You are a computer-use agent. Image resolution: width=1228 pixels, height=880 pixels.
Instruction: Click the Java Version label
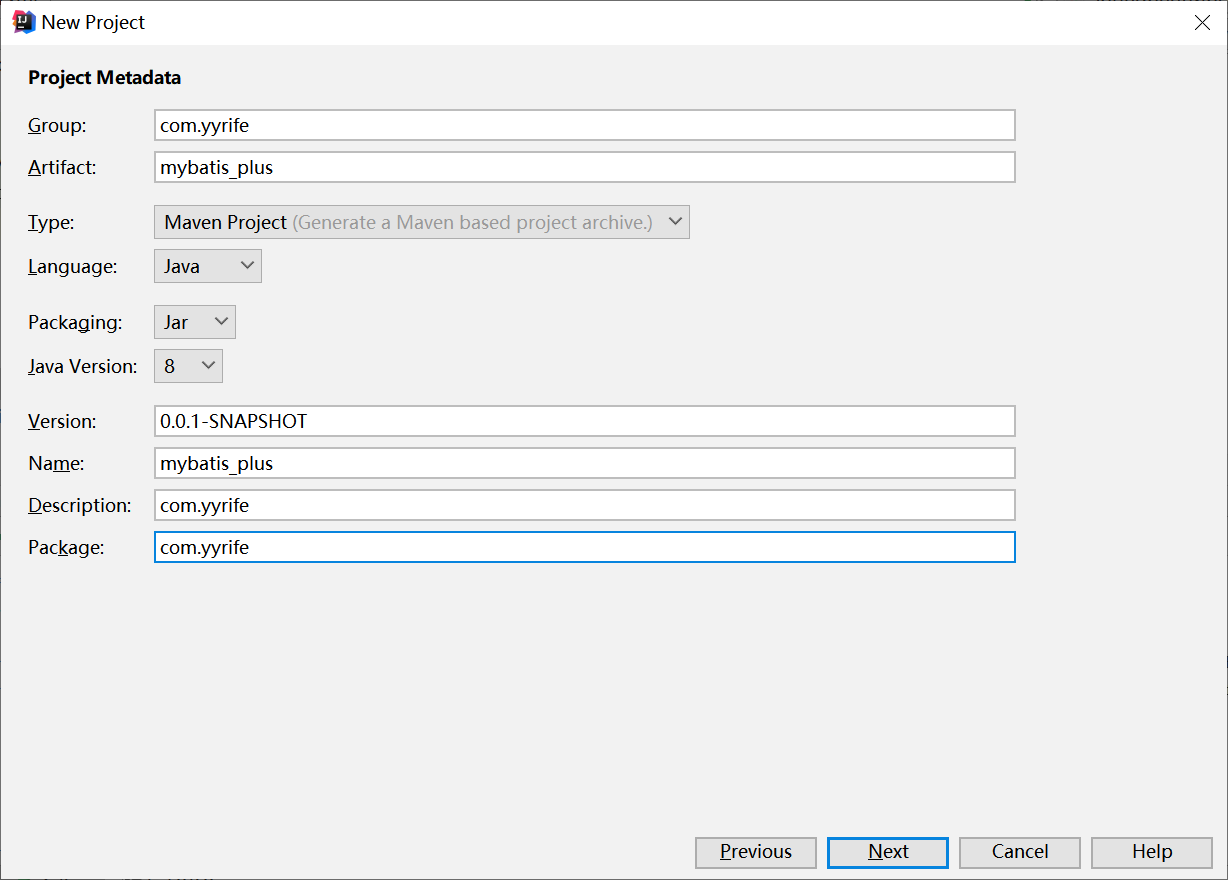82,366
